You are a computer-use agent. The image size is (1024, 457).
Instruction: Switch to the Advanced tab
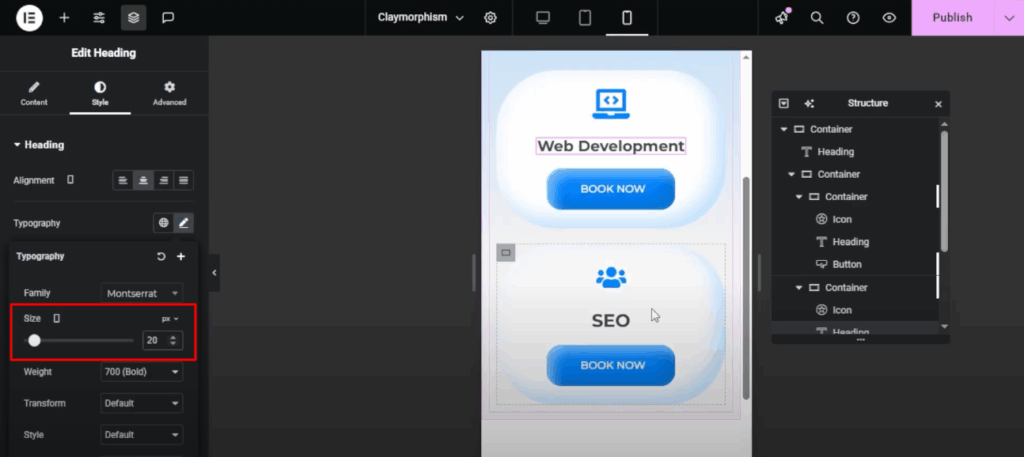point(170,94)
